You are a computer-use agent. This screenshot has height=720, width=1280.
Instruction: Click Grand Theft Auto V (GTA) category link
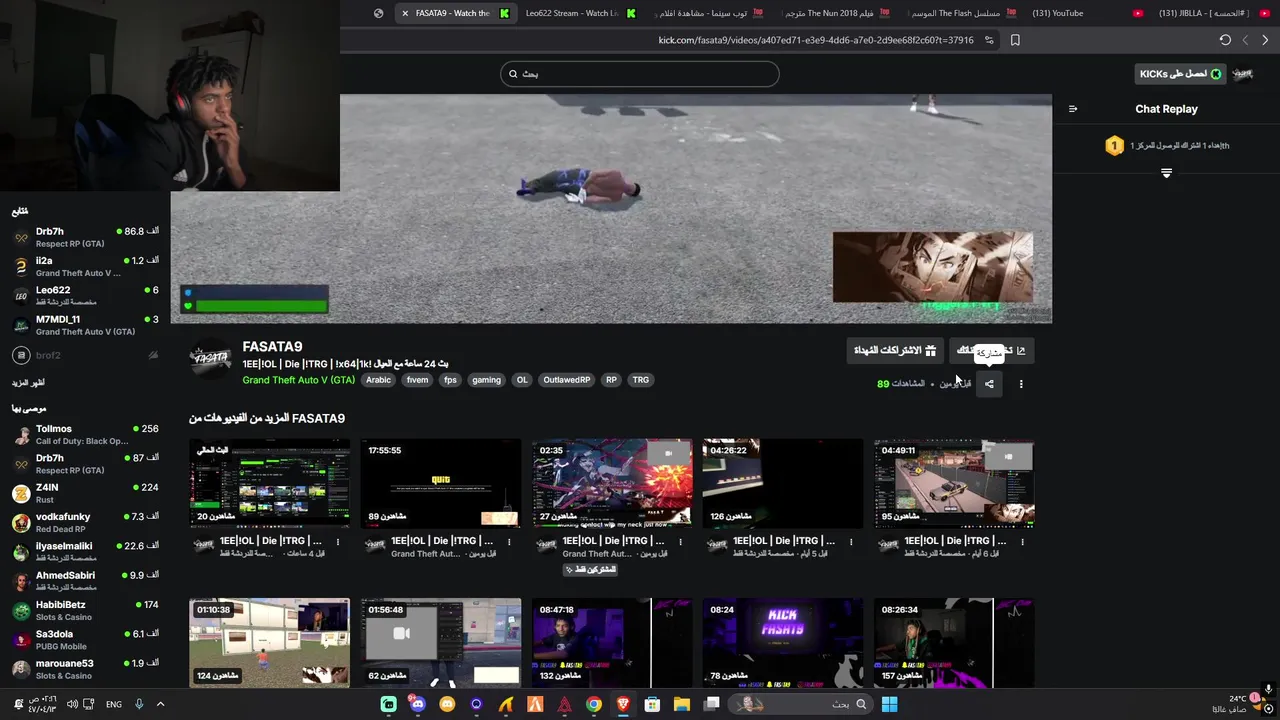298,380
